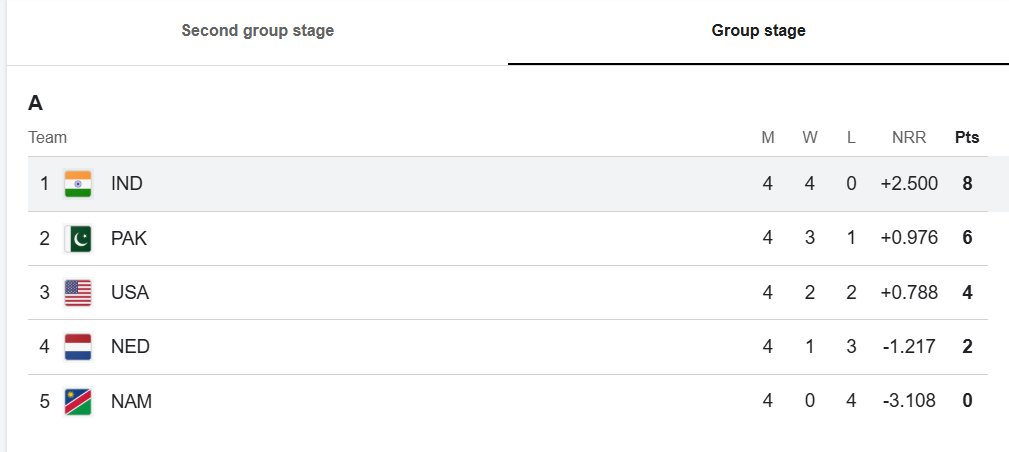Image resolution: width=1009 pixels, height=452 pixels.
Task: Switch to the Second group stage tab
Action: [257, 31]
